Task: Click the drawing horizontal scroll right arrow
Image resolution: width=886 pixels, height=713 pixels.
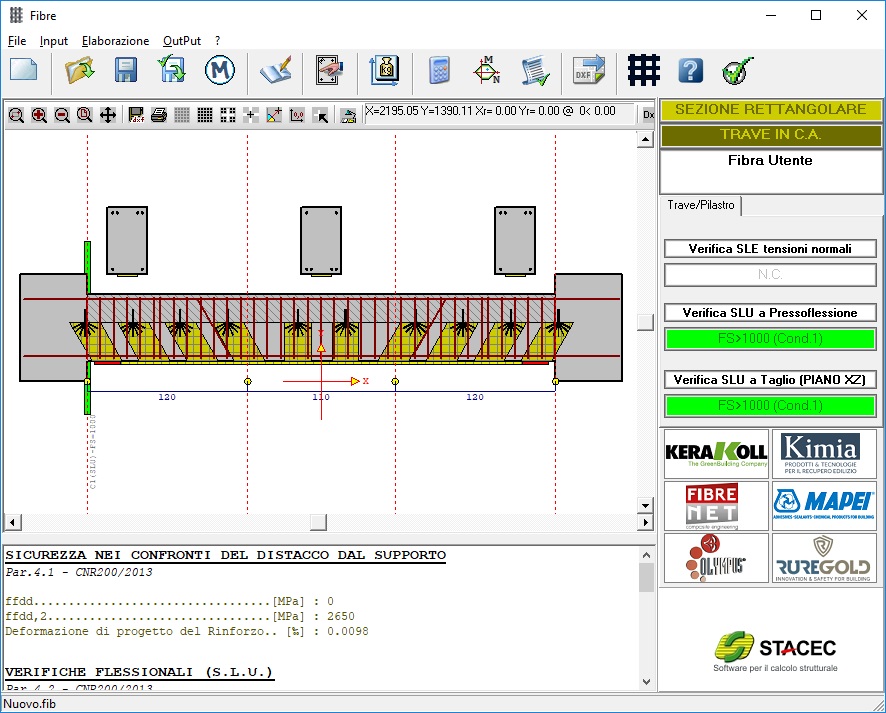Action: (x=645, y=522)
